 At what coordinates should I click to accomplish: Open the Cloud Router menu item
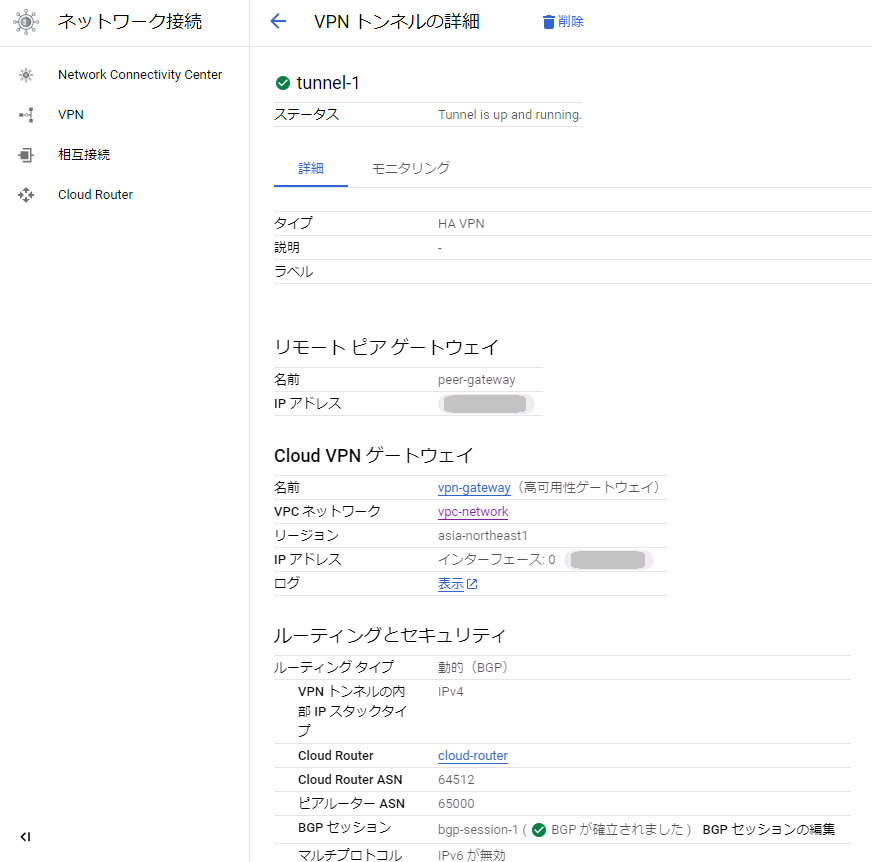pos(95,195)
